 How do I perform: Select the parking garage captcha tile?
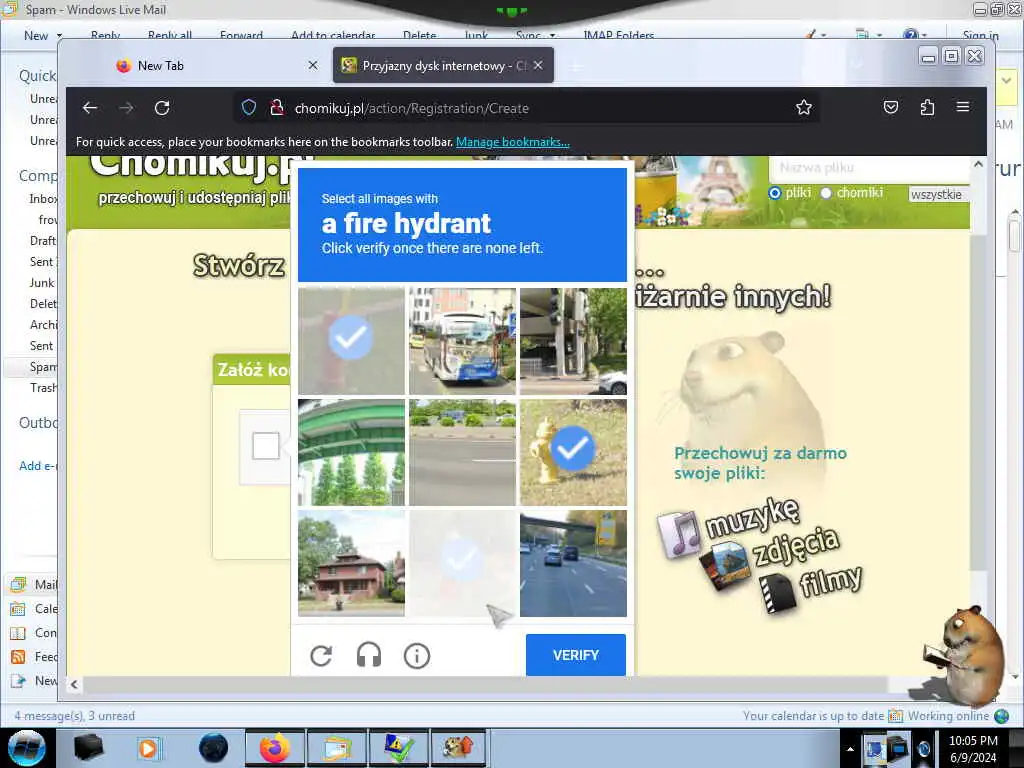[573, 341]
